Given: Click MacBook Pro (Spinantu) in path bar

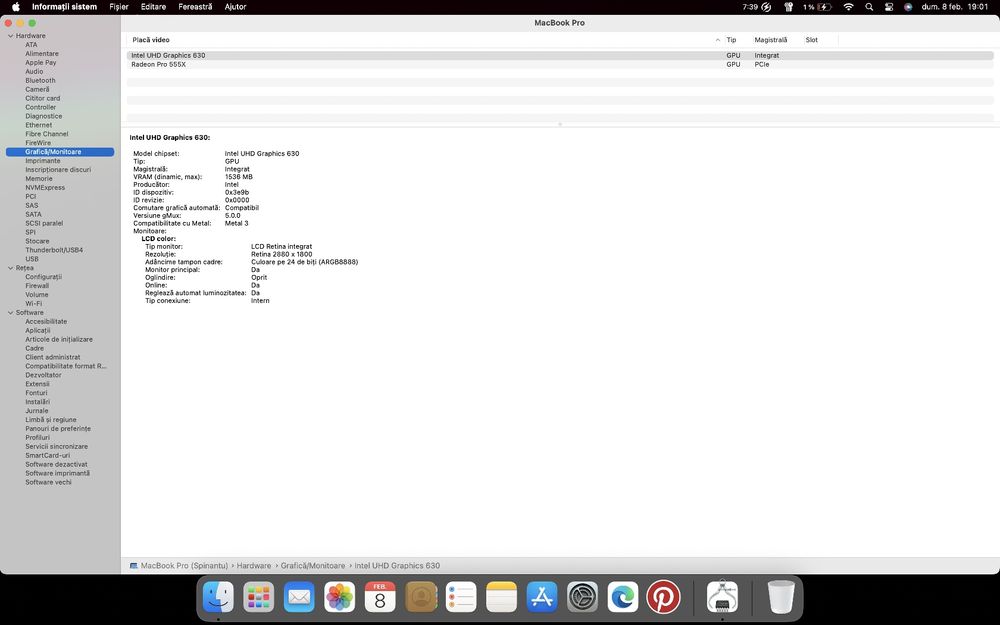Looking at the screenshot, I should [184, 566].
